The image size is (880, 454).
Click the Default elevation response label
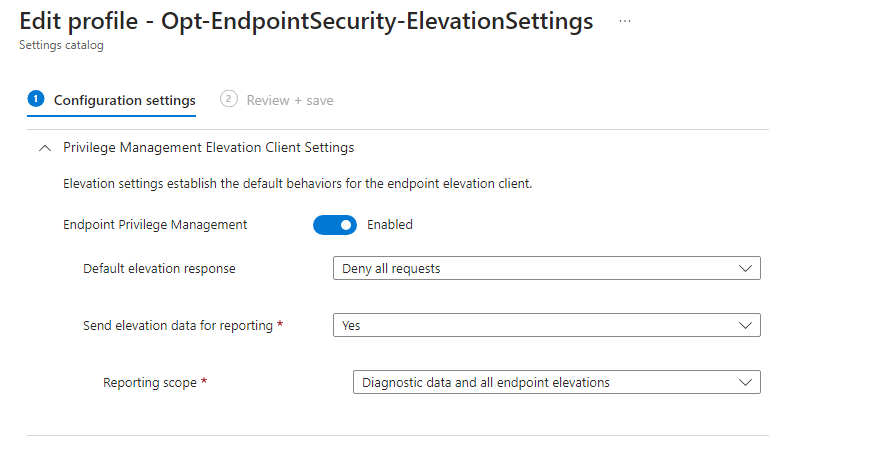(159, 268)
